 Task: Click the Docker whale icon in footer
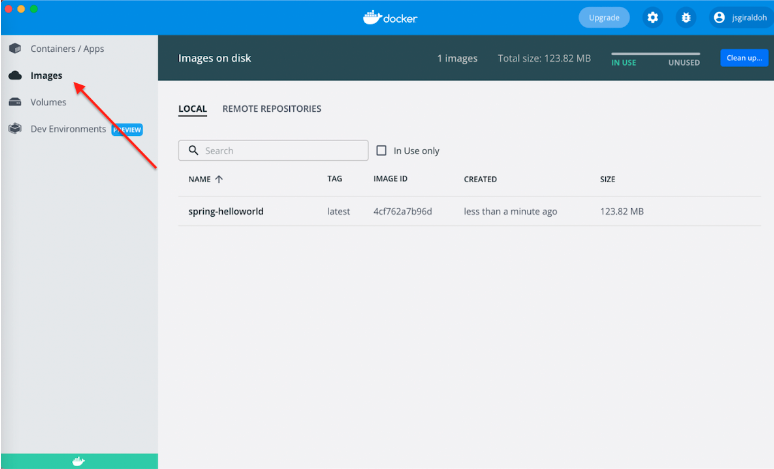pyautogui.click(x=79, y=461)
